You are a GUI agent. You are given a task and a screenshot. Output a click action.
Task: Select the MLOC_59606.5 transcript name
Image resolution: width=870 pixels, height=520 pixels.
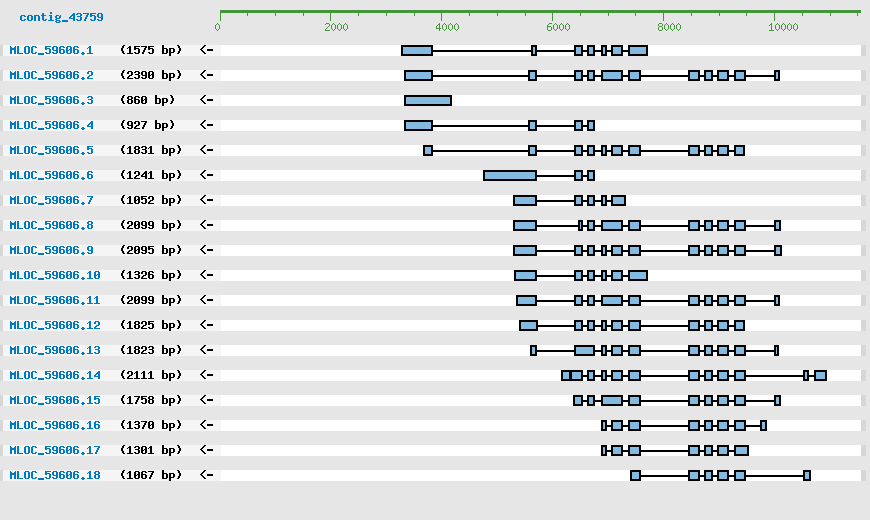point(51,150)
